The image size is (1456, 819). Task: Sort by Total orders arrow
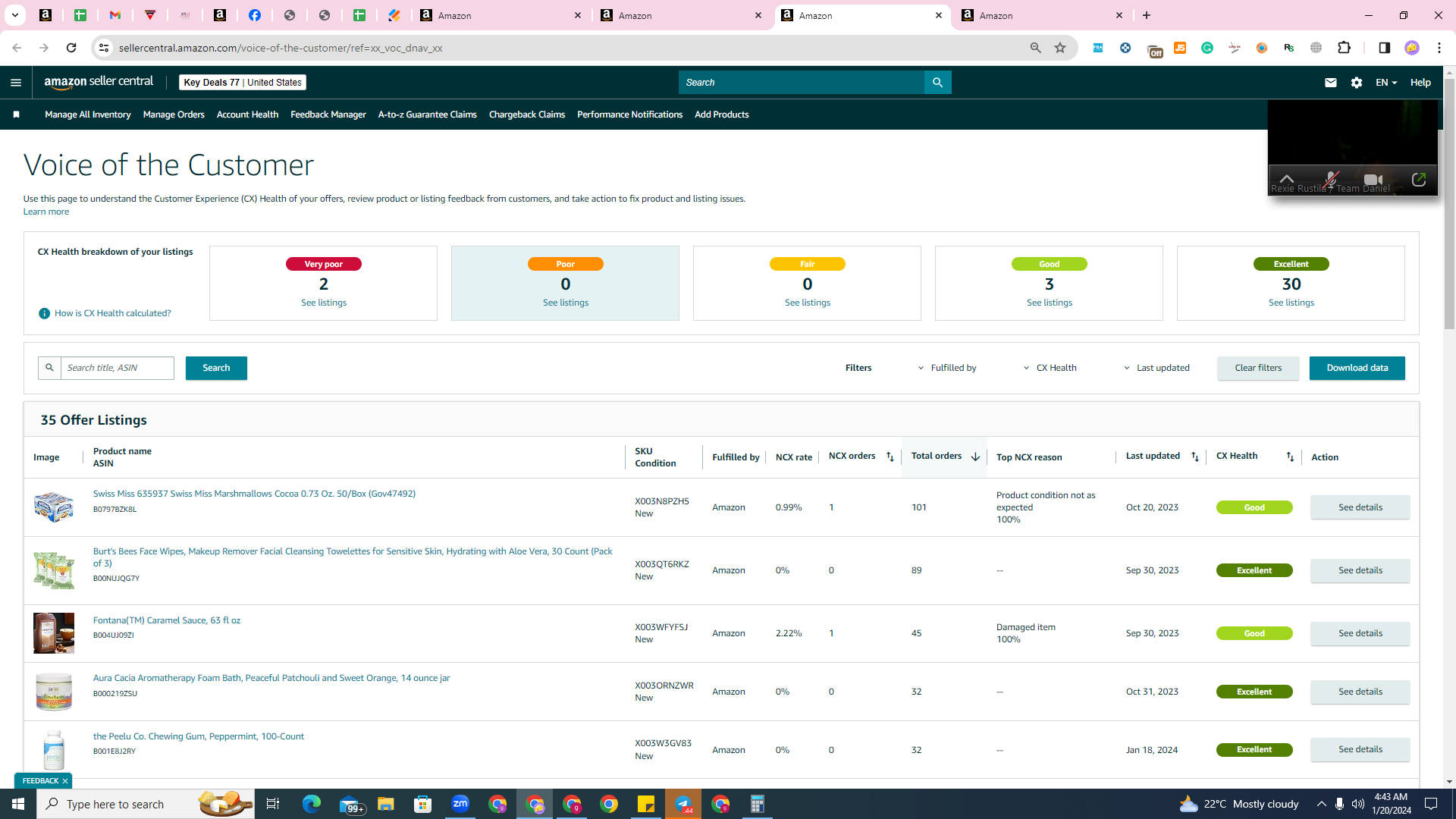[975, 457]
